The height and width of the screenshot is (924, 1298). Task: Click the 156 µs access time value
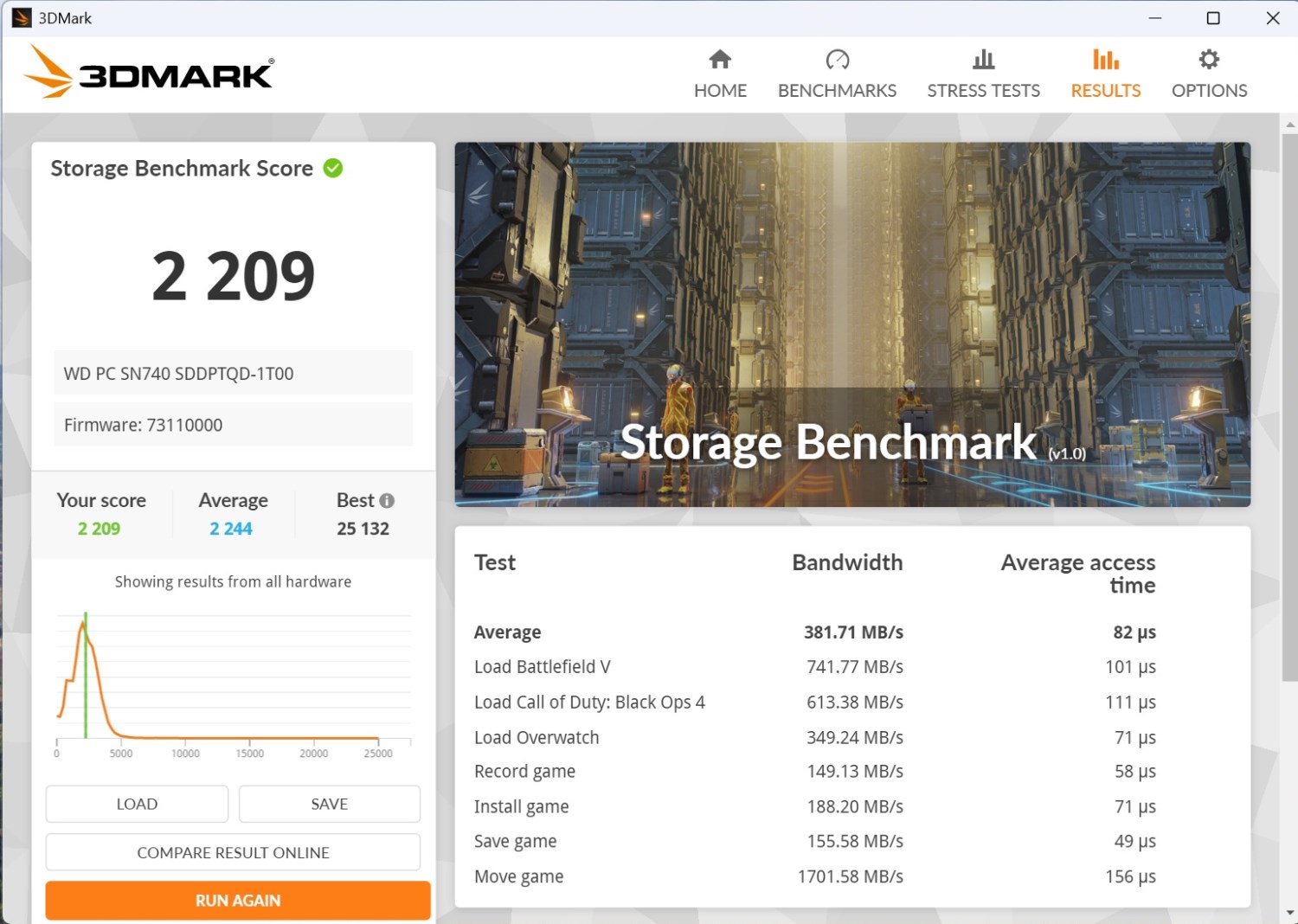[x=1130, y=877]
